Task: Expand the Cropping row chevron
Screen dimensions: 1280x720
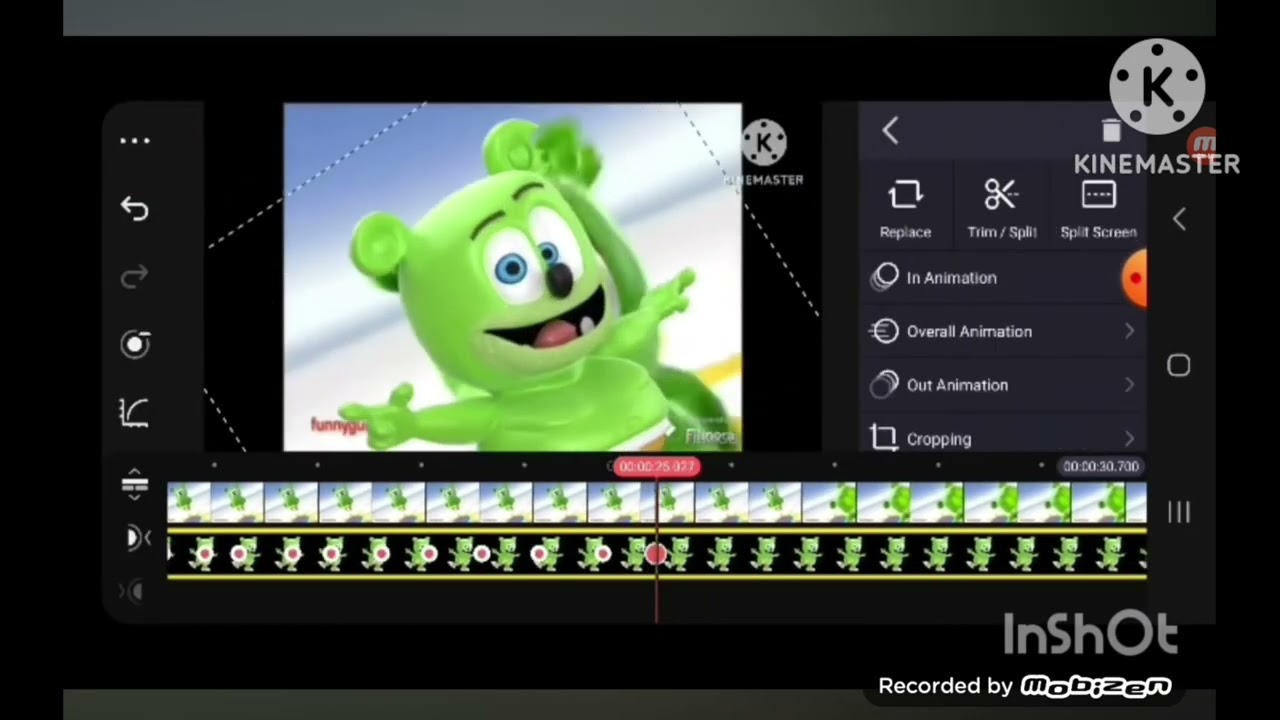Action: tap(1129, 438)
